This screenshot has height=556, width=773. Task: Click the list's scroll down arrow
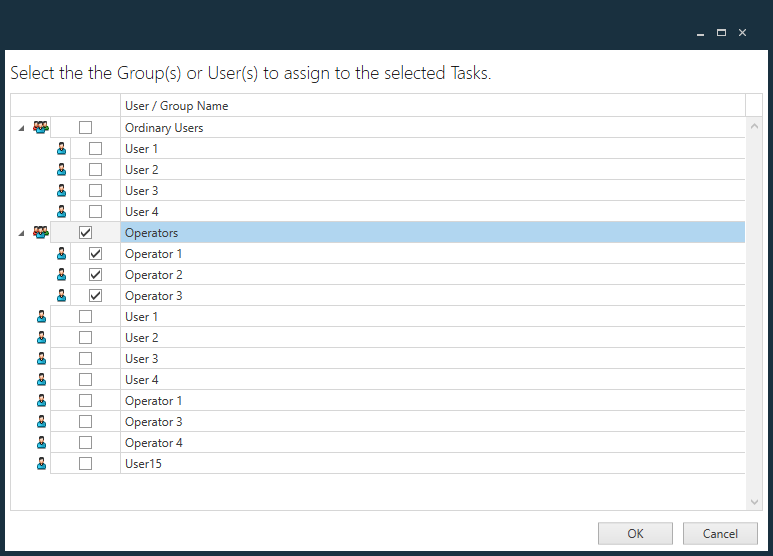(x=754, y=501)
